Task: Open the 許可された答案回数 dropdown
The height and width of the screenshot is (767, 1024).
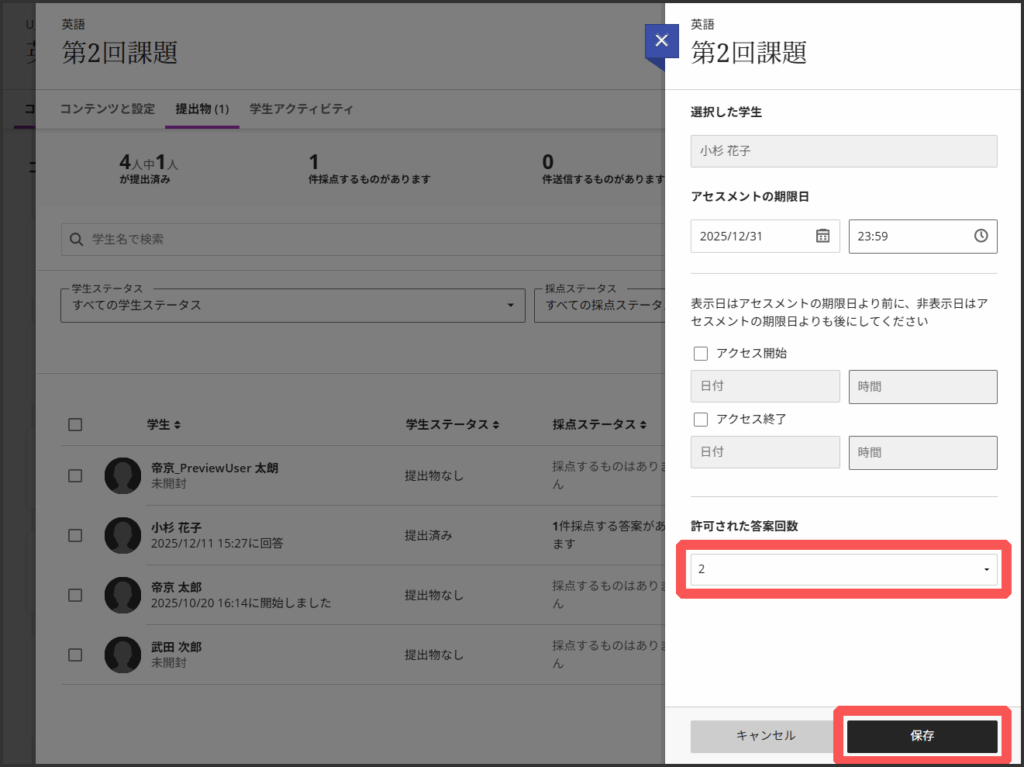Action: 843,569
